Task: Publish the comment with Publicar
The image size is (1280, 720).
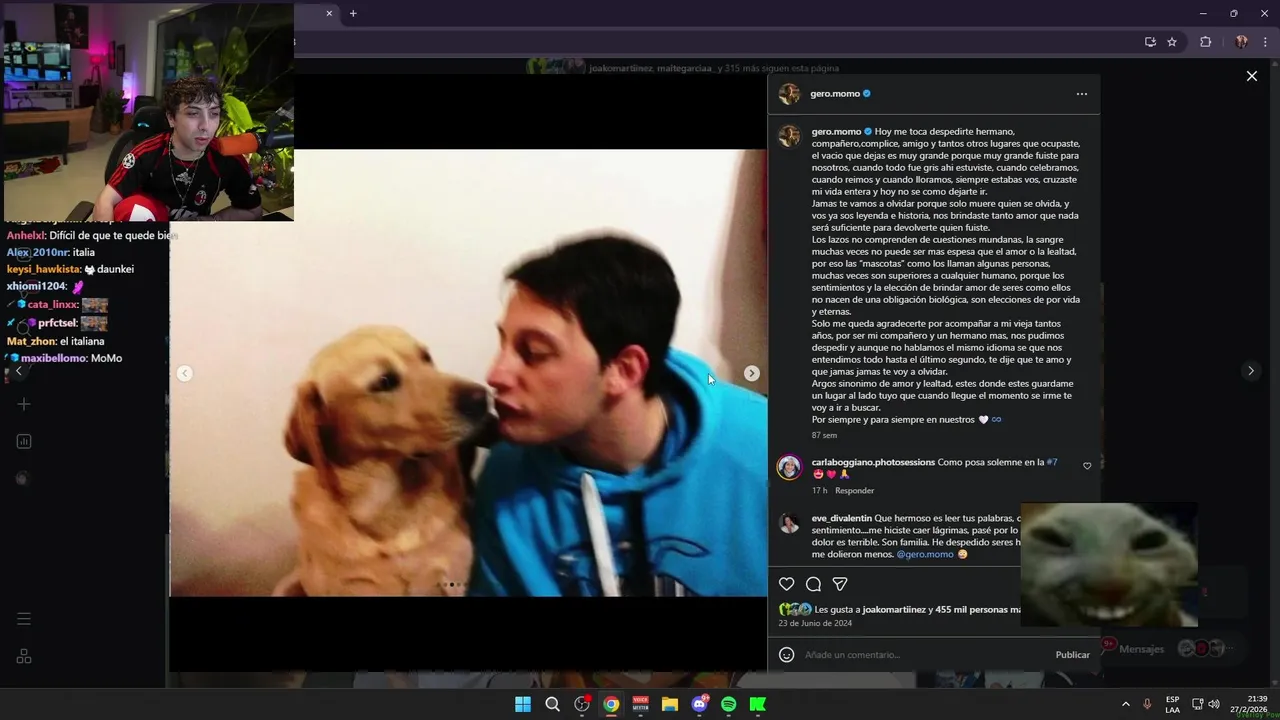Action: pyautogui.click(x=1072, y=655)
